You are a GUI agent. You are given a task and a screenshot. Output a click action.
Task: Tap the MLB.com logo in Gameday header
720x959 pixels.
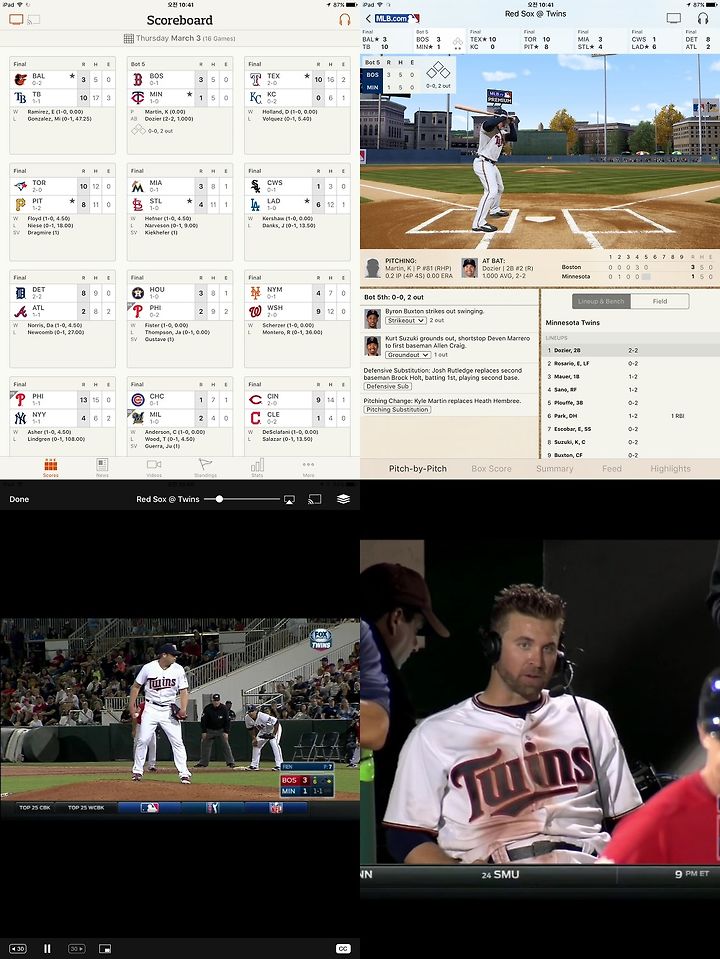click(396, 18)
